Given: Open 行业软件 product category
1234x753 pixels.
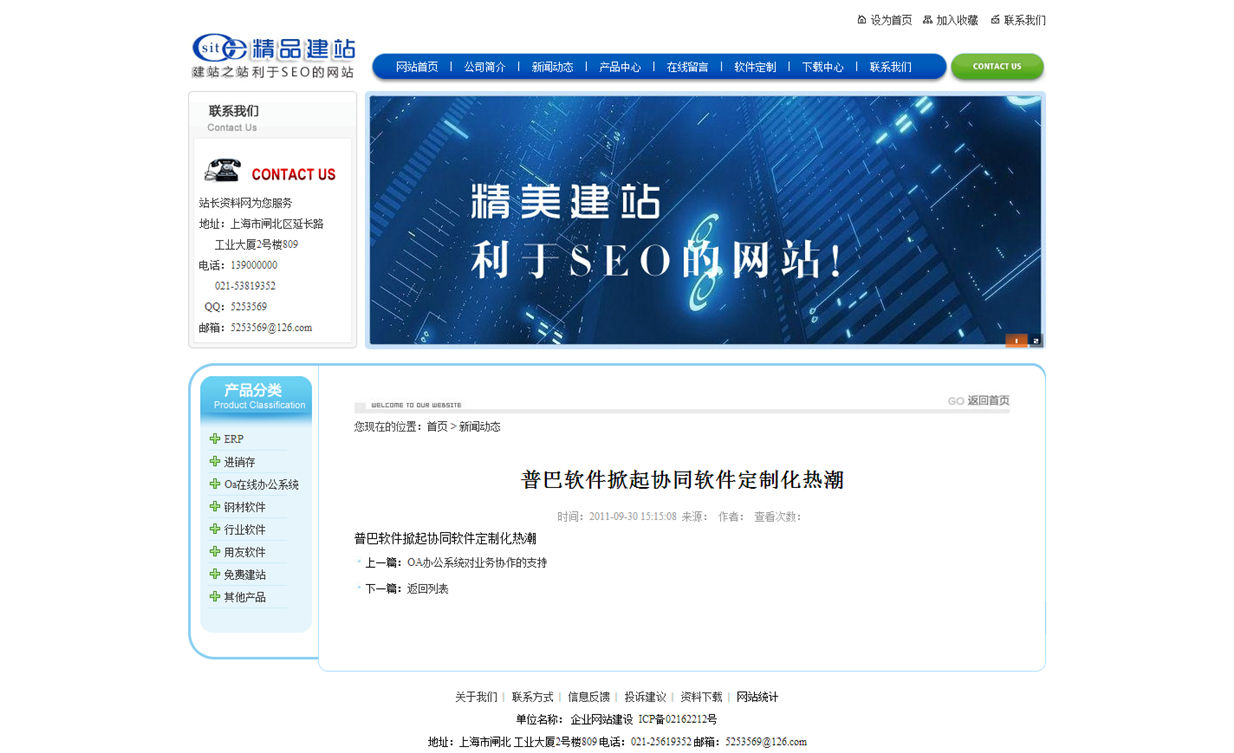Looking at the screenshot, I should coord(245,529).
